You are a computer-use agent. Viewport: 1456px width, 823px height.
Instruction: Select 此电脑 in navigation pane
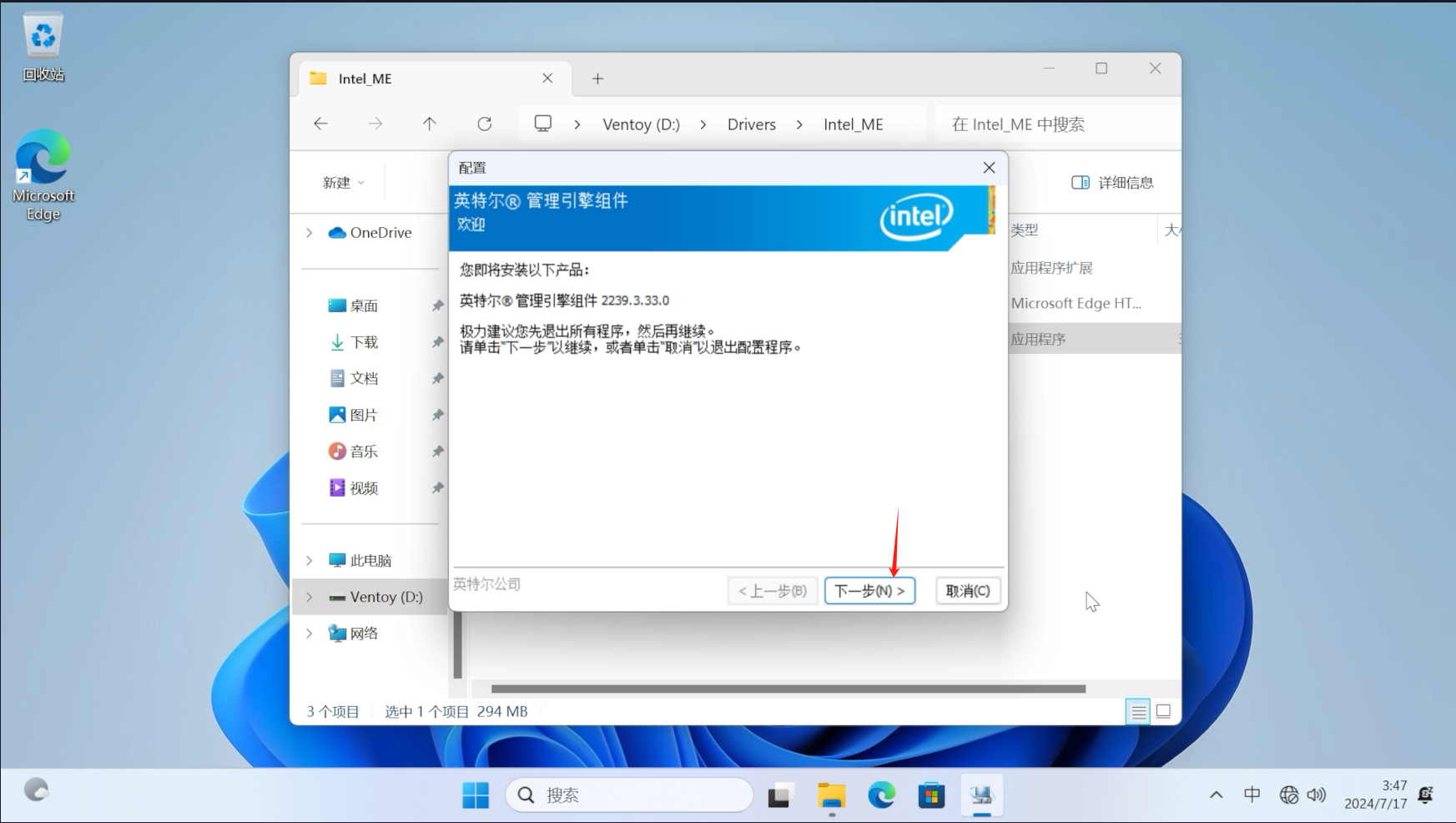click(360, 560)
